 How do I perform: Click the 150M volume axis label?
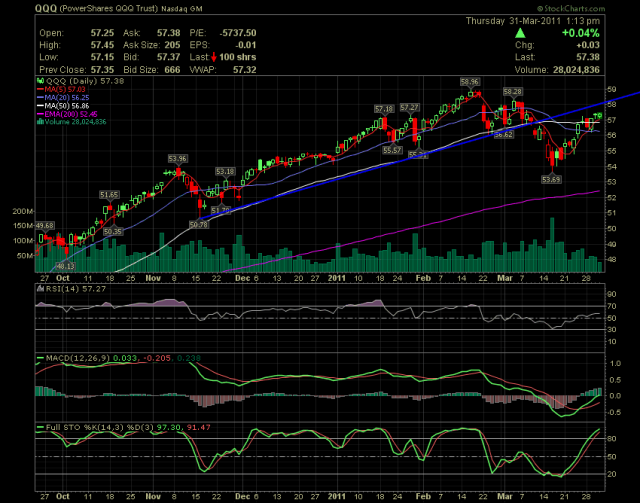pos(24,226)
